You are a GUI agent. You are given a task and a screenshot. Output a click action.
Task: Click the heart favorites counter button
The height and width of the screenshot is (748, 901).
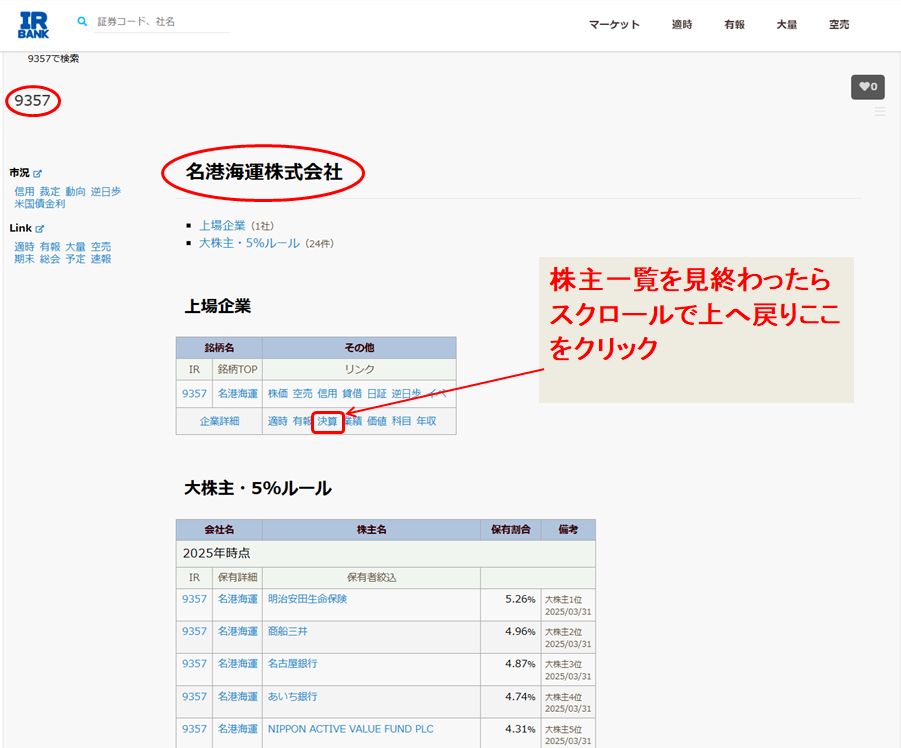tap(867, 87)
